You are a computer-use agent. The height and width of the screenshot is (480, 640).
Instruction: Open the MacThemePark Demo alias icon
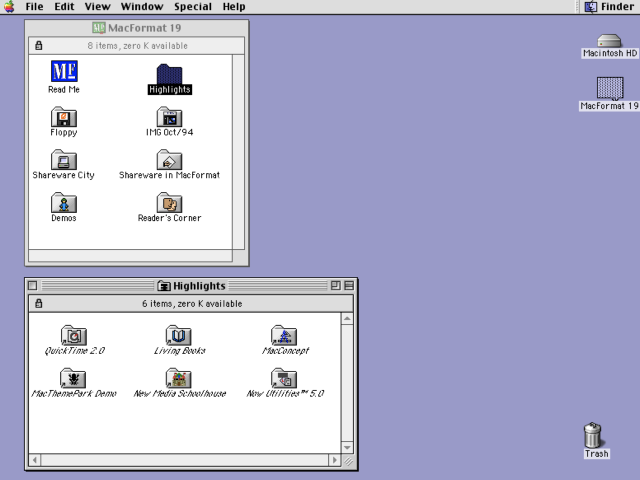(73, 378)
